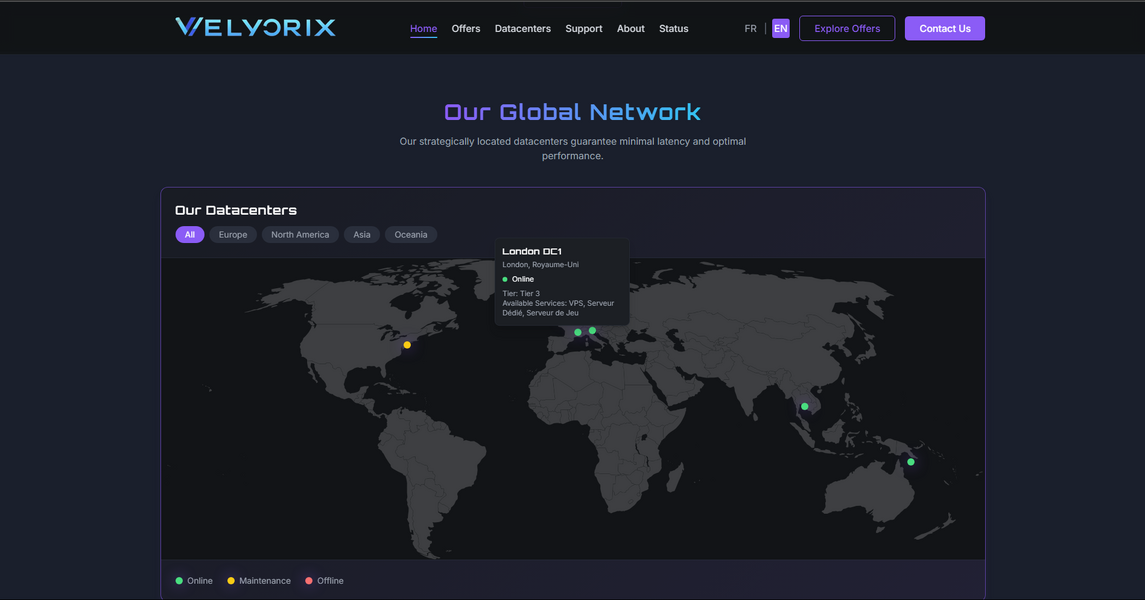1145x600 pixels.
Task: Click the green marker near Papua New Guinea
Action: point(911,462)
